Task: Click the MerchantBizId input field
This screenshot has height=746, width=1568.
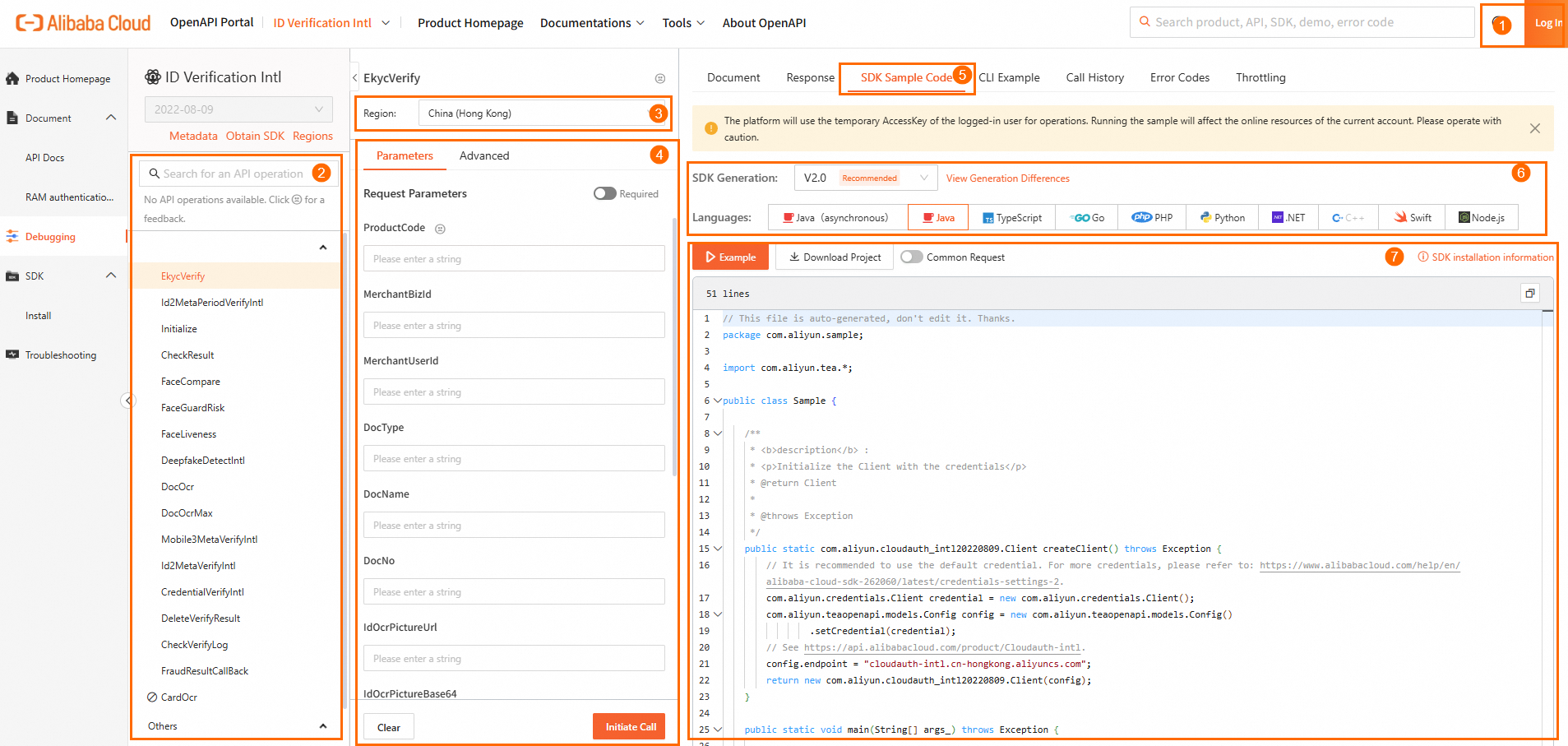Action: [x=514, y=325]
